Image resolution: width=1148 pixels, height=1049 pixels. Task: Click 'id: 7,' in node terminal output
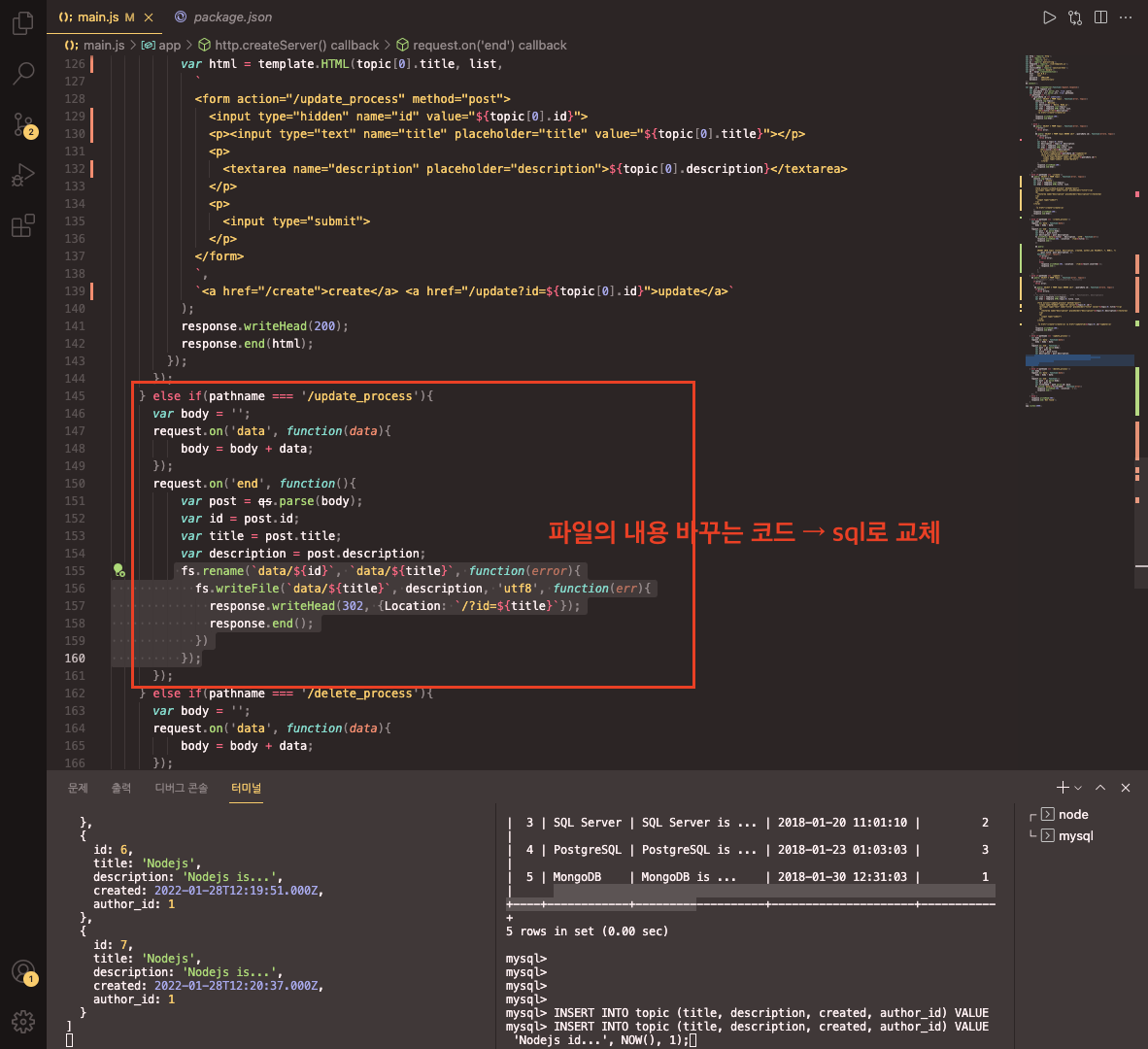[x=113, y=944]
